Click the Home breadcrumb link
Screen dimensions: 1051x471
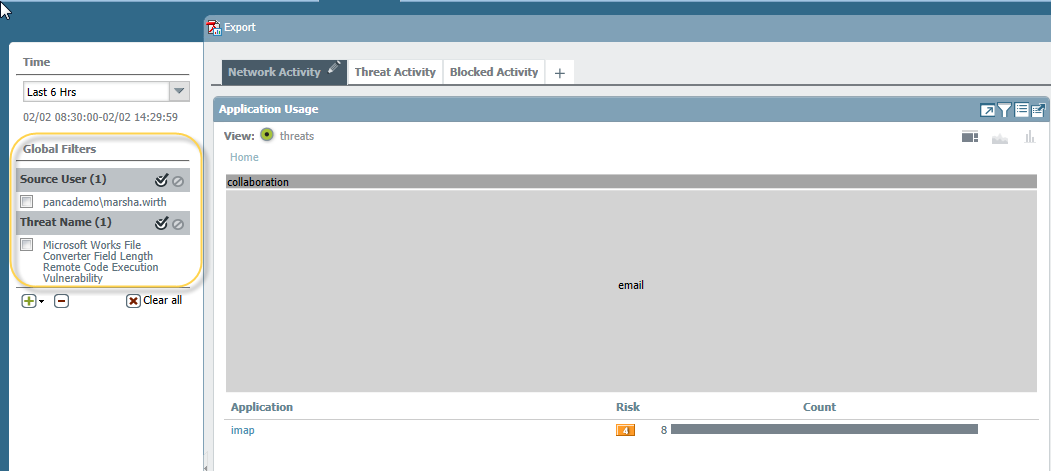244,157
